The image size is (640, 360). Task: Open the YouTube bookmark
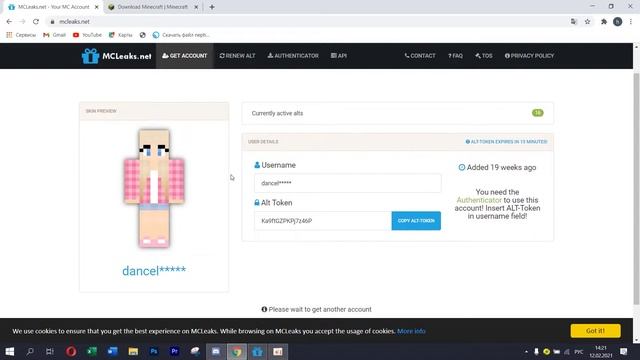(x=87, y=35)
